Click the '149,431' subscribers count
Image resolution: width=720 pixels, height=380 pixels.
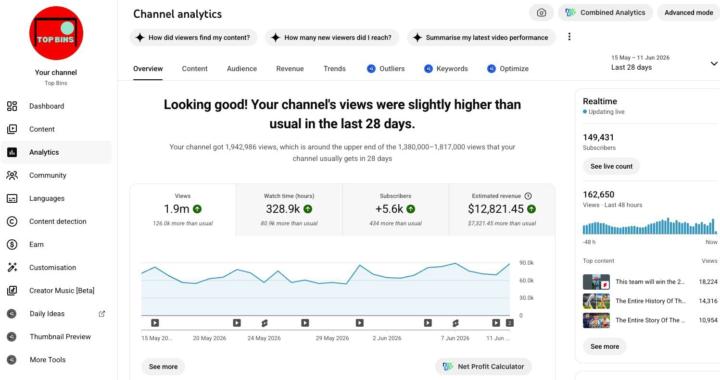pyautogui.click(x=598, y=137)
